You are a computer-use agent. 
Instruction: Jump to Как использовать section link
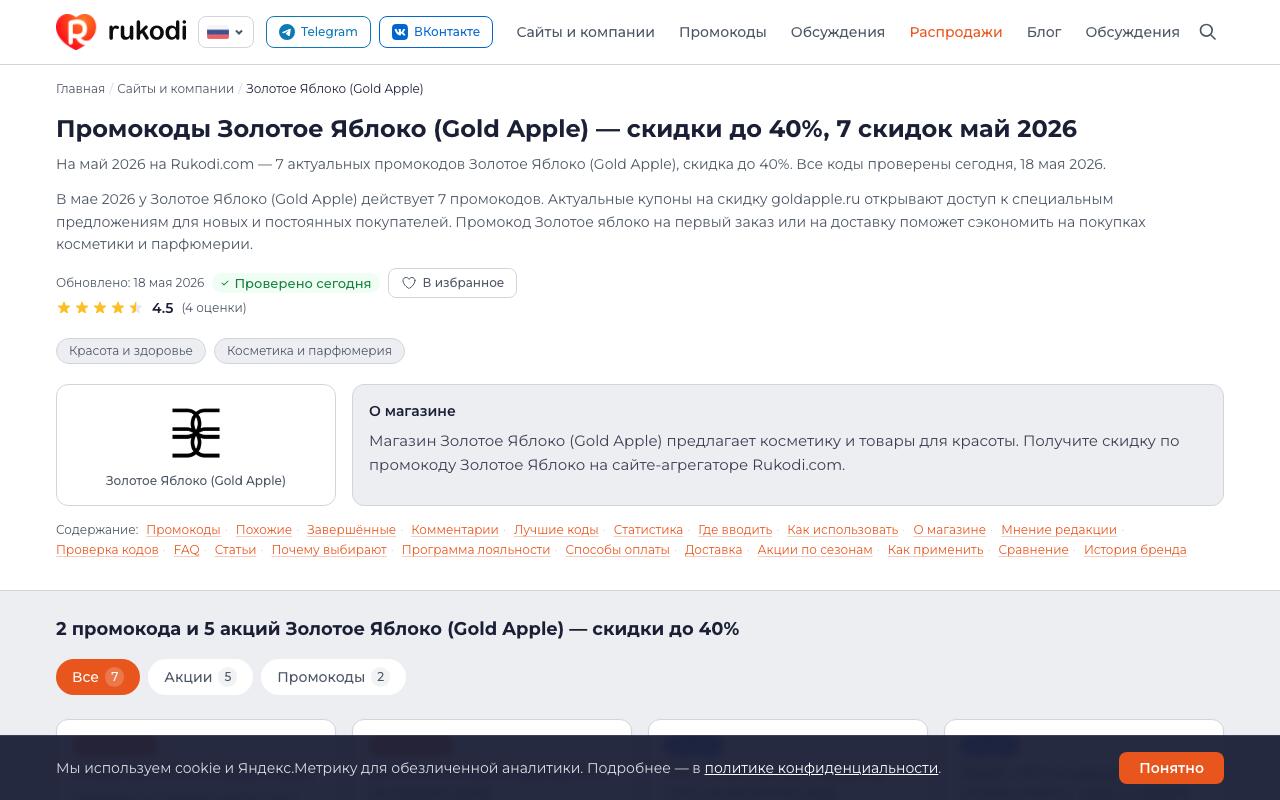pos(843,530)
